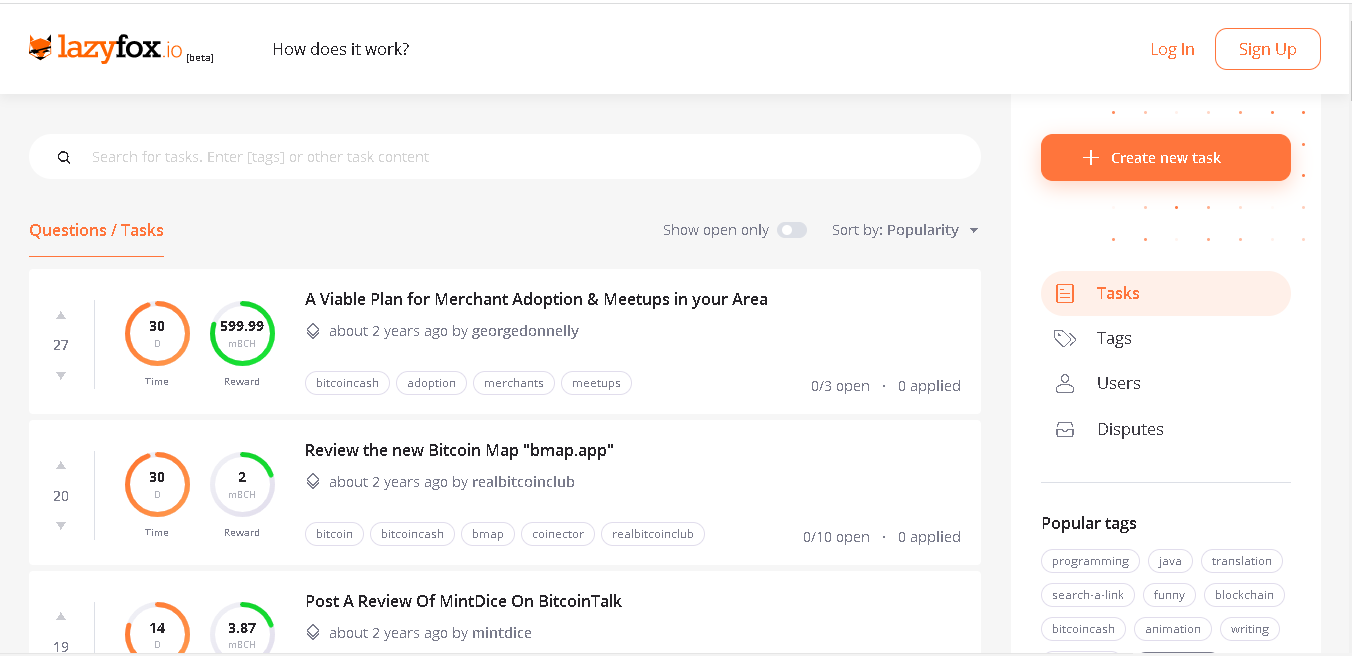This screenshot has height=656, width=1352.
Task: Open the Sort by Popularity dropdown
Action: (x=905, y=230)
